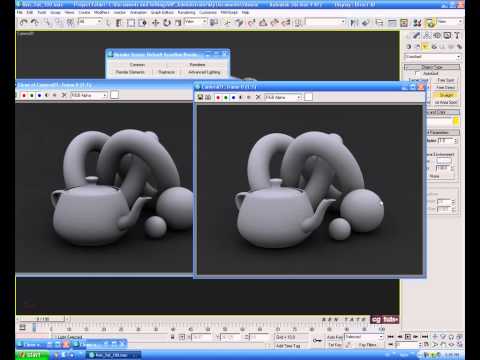Click the Undo arrow in main toolbar

(23, 22)
